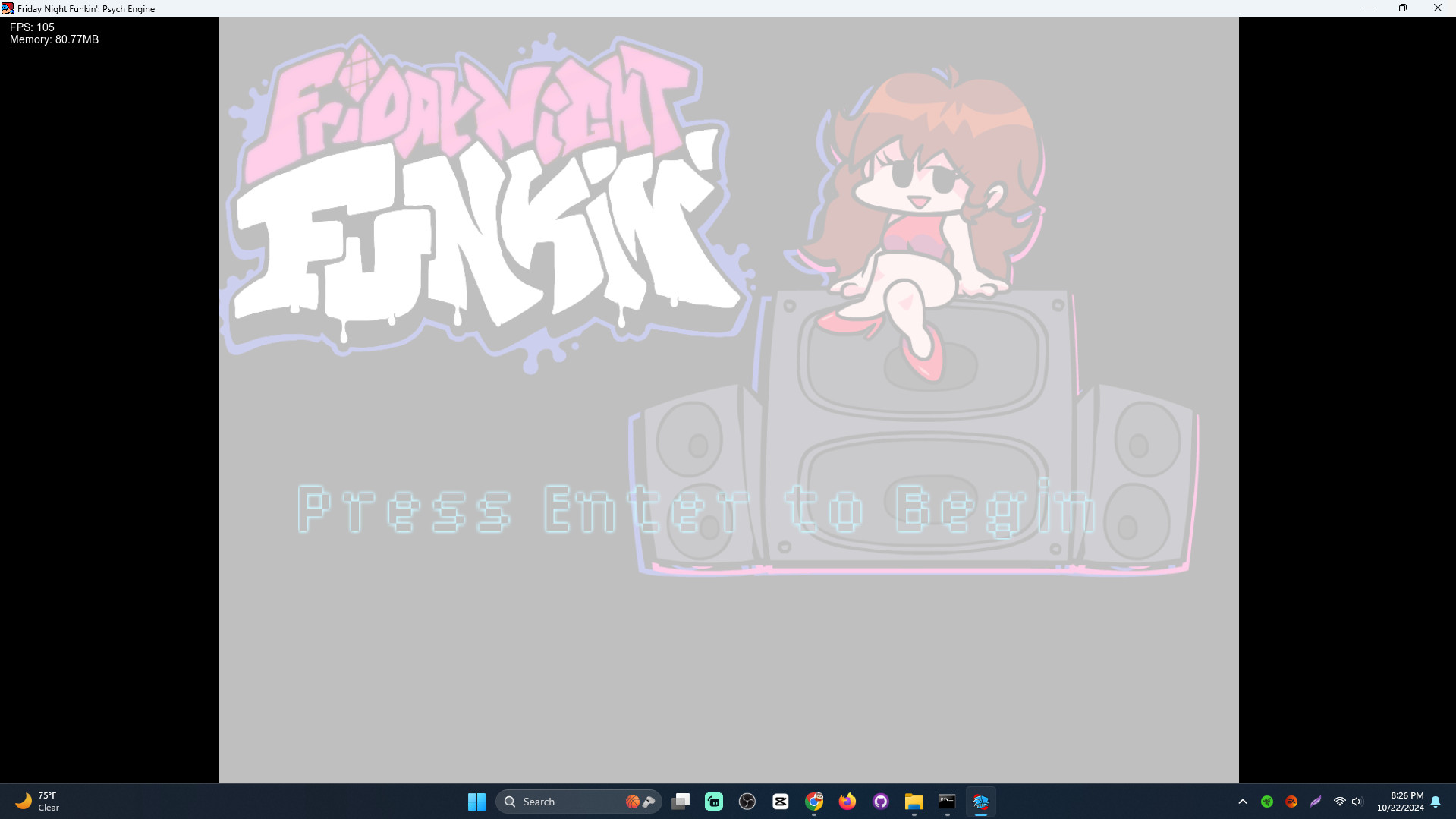
Task: Open the Windows Start menu
Action: point(476,802)
